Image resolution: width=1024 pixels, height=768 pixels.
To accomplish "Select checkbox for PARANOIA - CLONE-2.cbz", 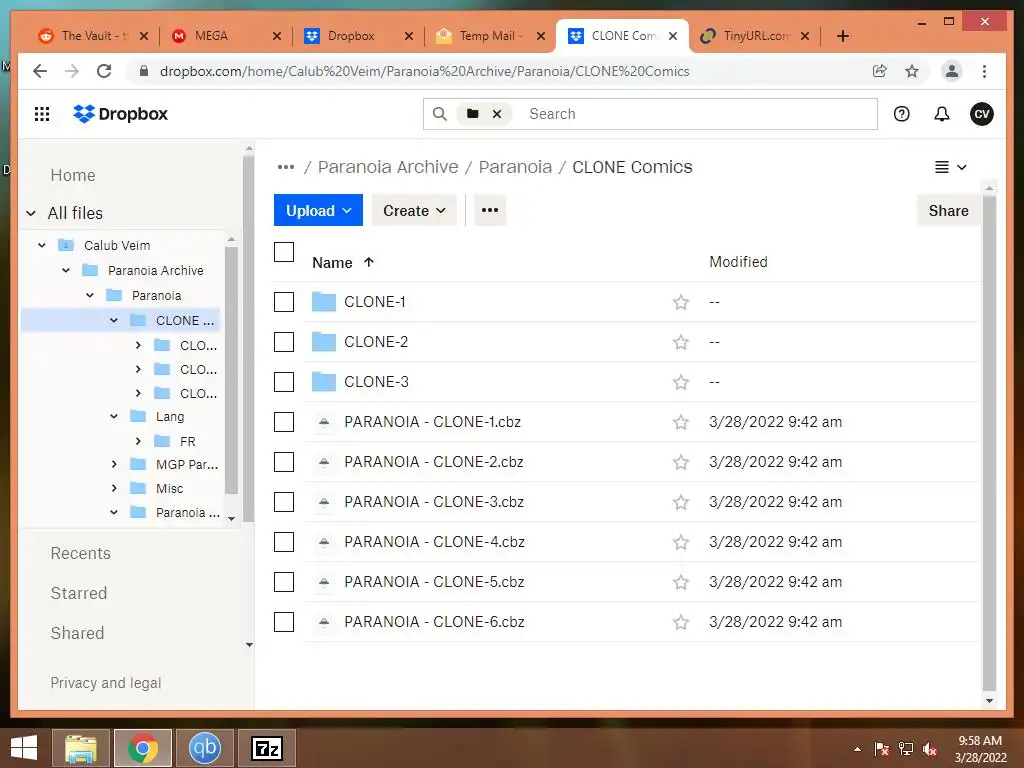I will pyautogui.click(x=284, y=462).
